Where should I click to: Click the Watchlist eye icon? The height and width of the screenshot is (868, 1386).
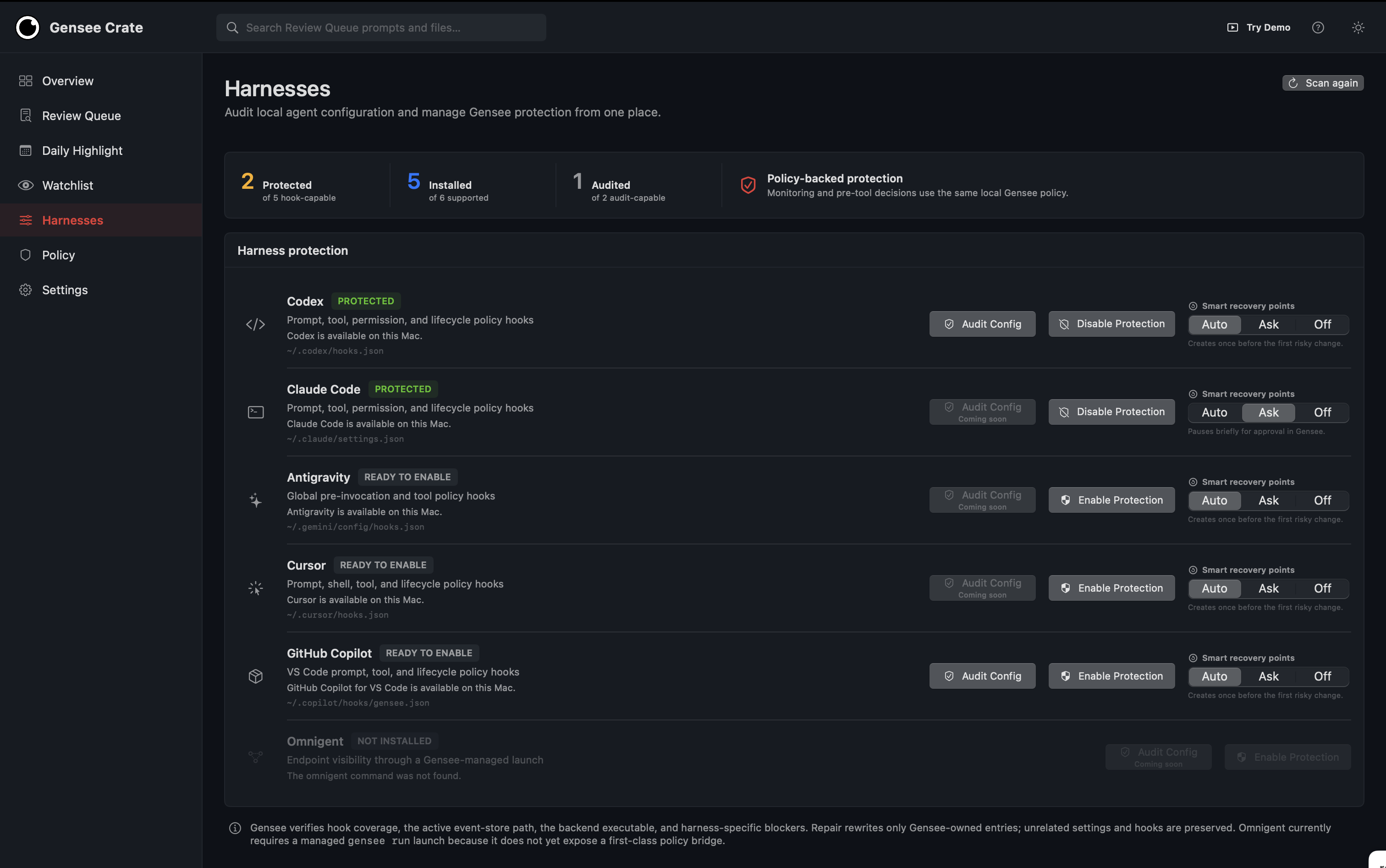point(25,186)
